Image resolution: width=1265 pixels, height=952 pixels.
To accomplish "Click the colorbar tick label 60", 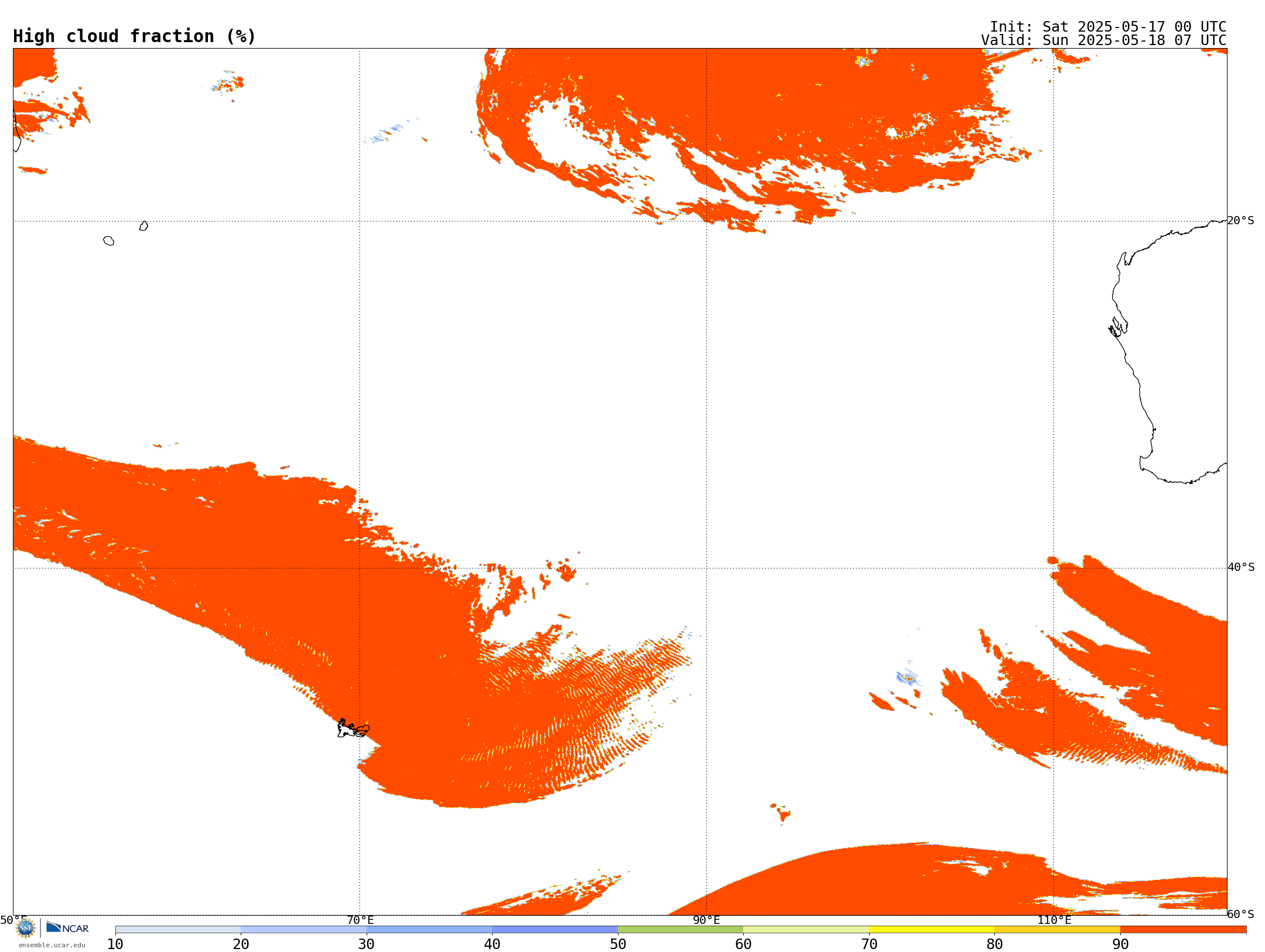I will point(743,944).
